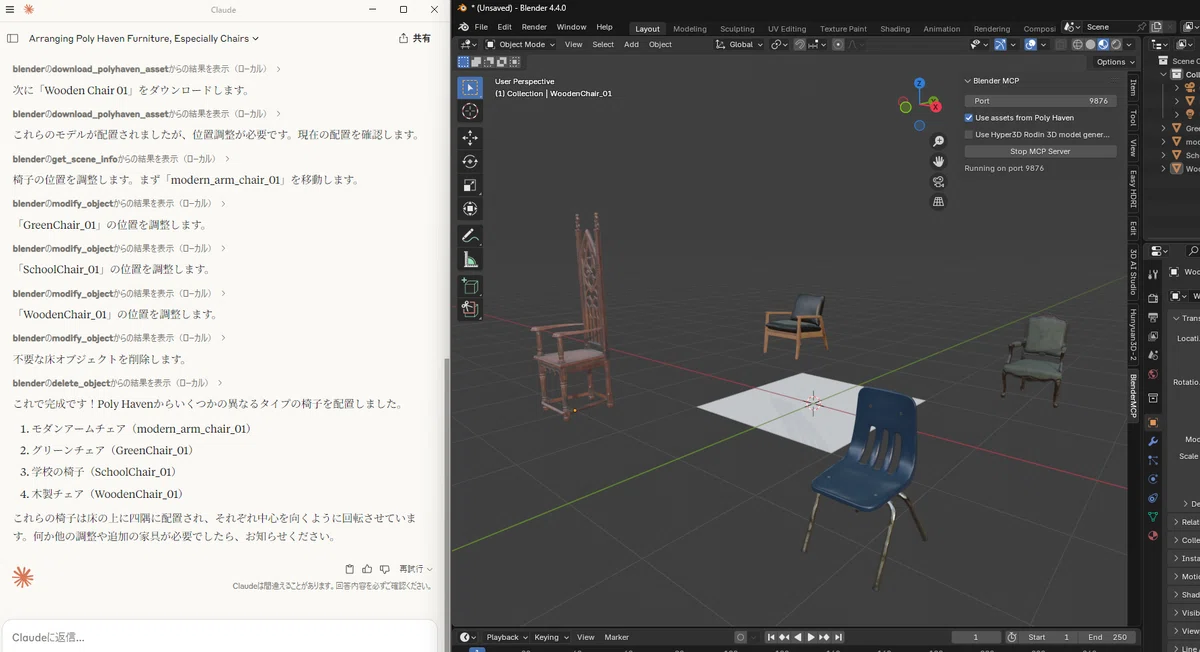The height and width of the screenshot is (652, 1200).
Task: Uncheck Use assets from Poly Haven
Action: coord(969,118)
